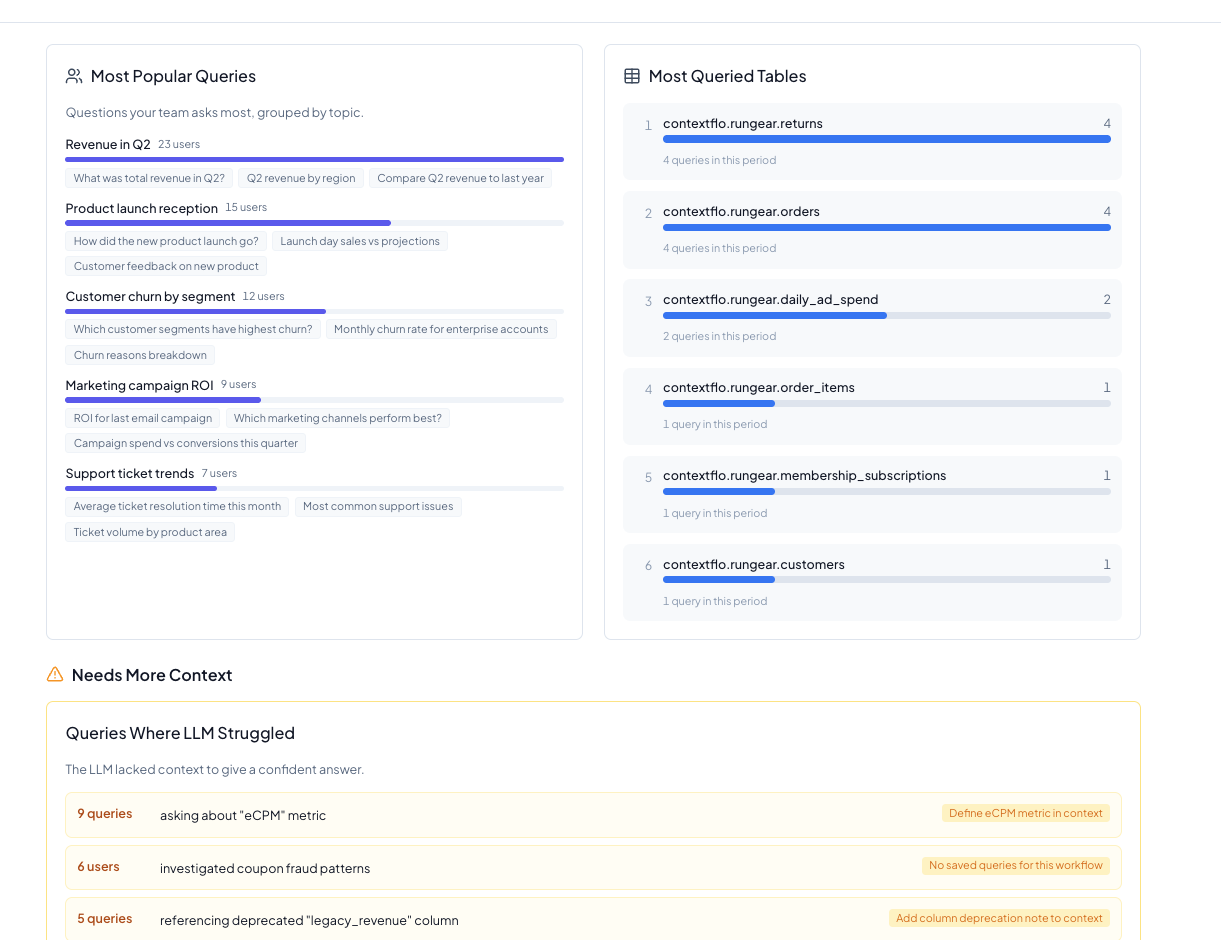Image resolution: width=1221 pixels, height=940 pixels.
Task: Click the contextflo.rungear.daily_ad_spend usage bar
Action: [887, 315]
